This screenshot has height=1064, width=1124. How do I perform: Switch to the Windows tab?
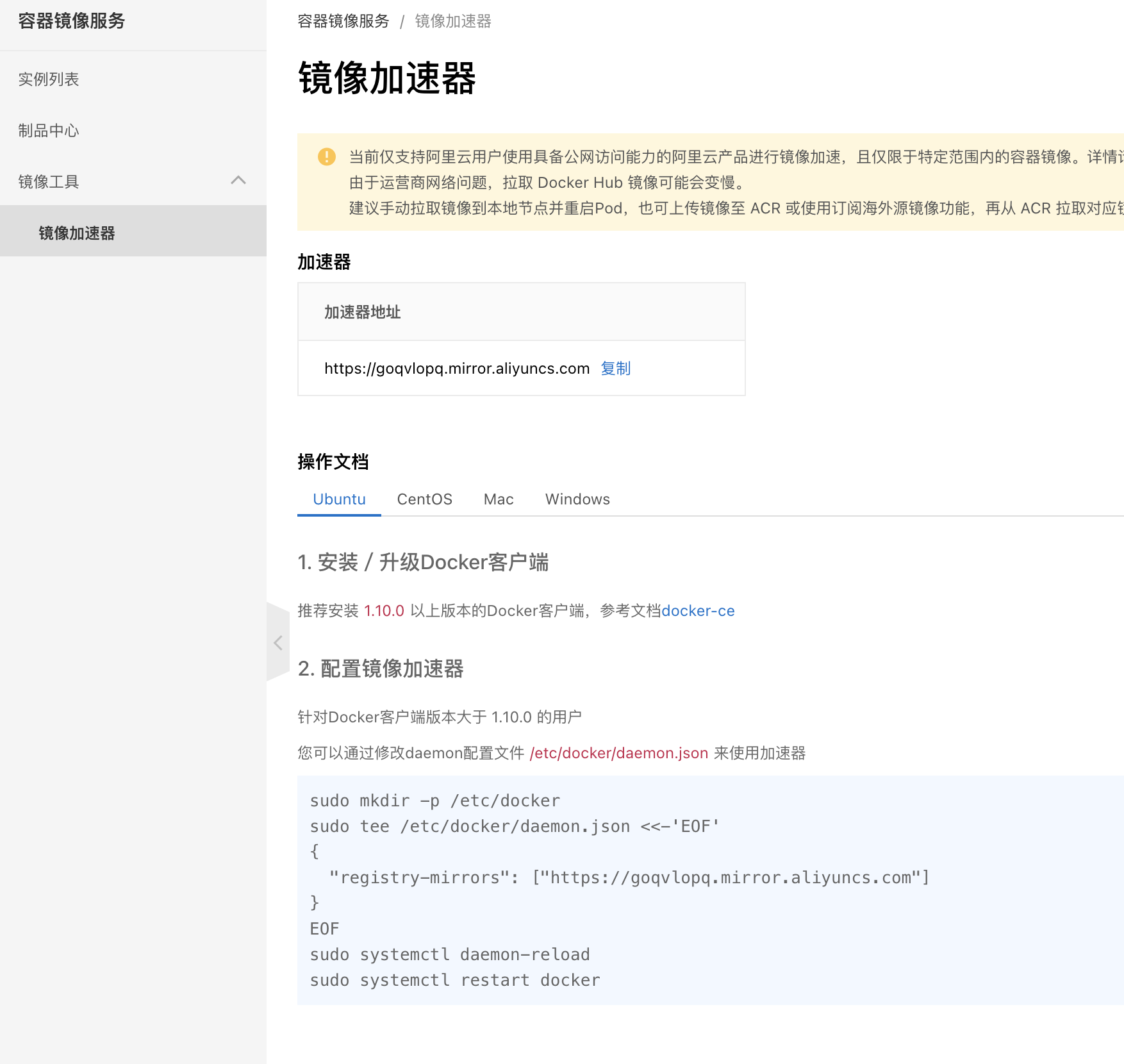tap(577, 499)
